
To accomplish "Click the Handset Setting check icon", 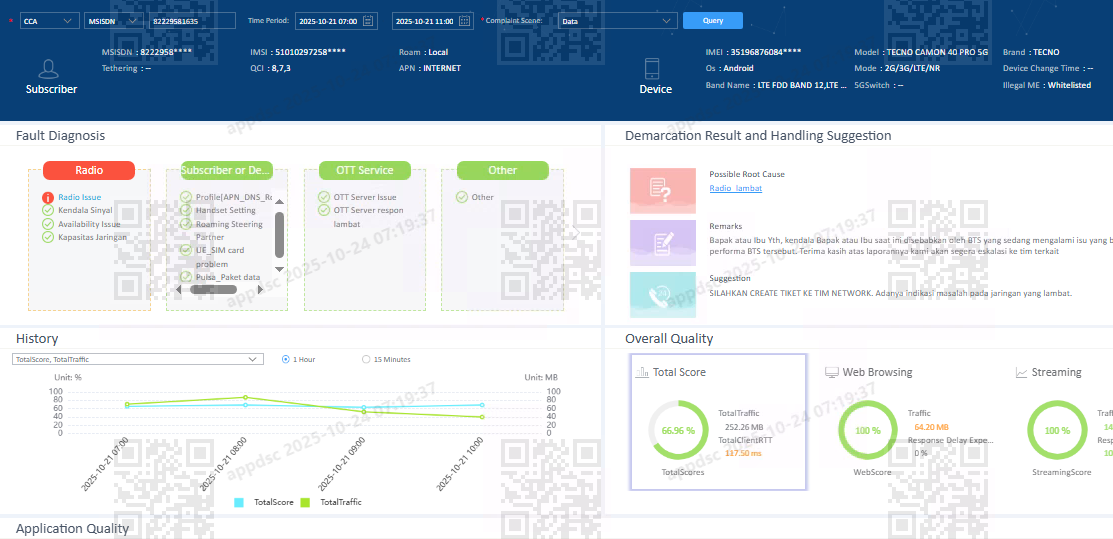I will pos(186,210).
